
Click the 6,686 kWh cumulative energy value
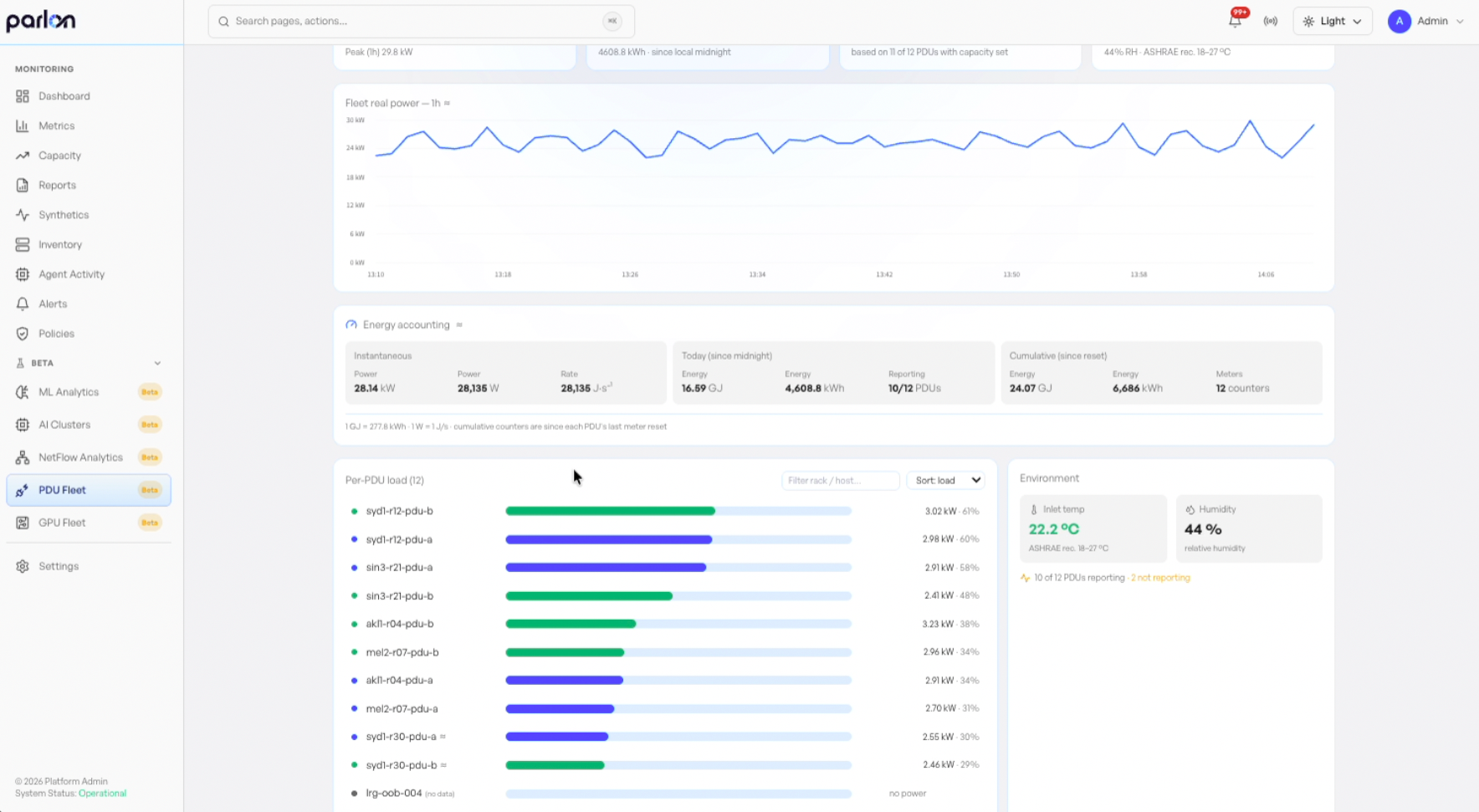[1138, 388]
